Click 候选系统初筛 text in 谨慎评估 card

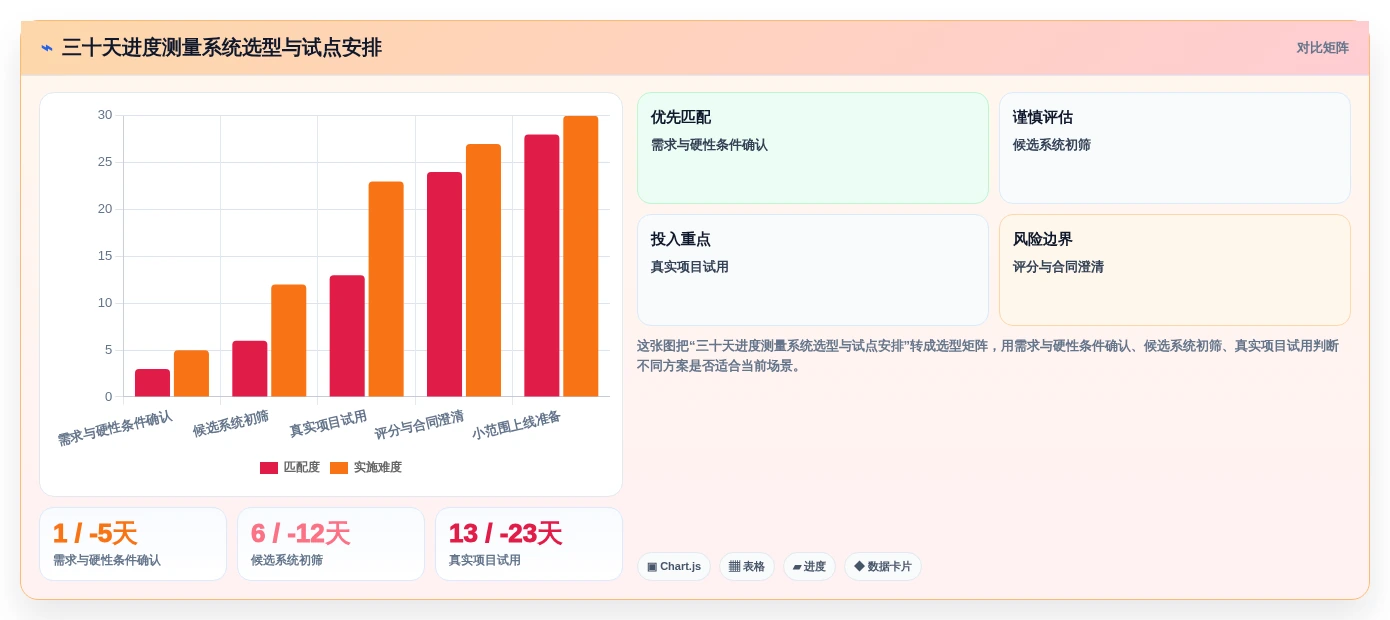coord(1052,145)
